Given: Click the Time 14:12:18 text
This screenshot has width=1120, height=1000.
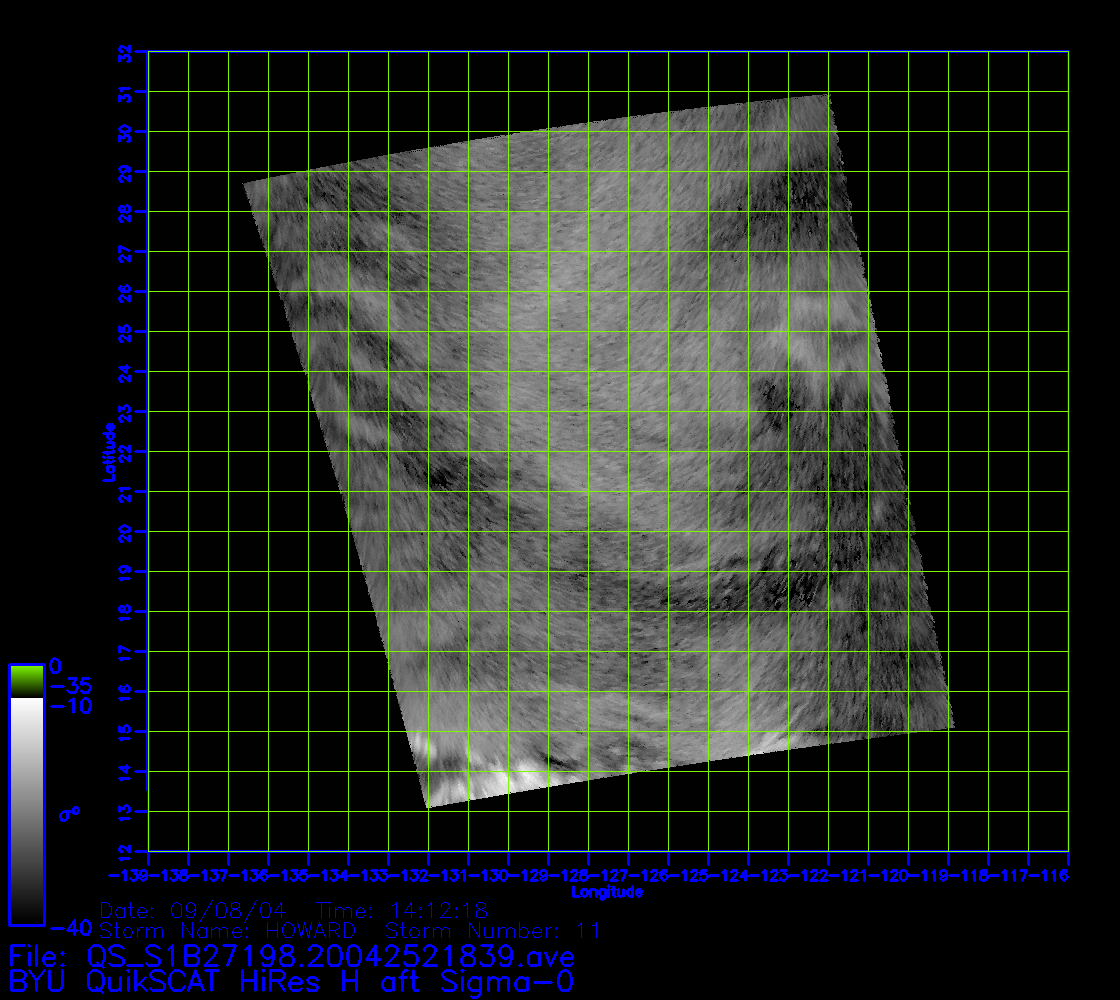Looking at the screenshot, I should point(401,911).
